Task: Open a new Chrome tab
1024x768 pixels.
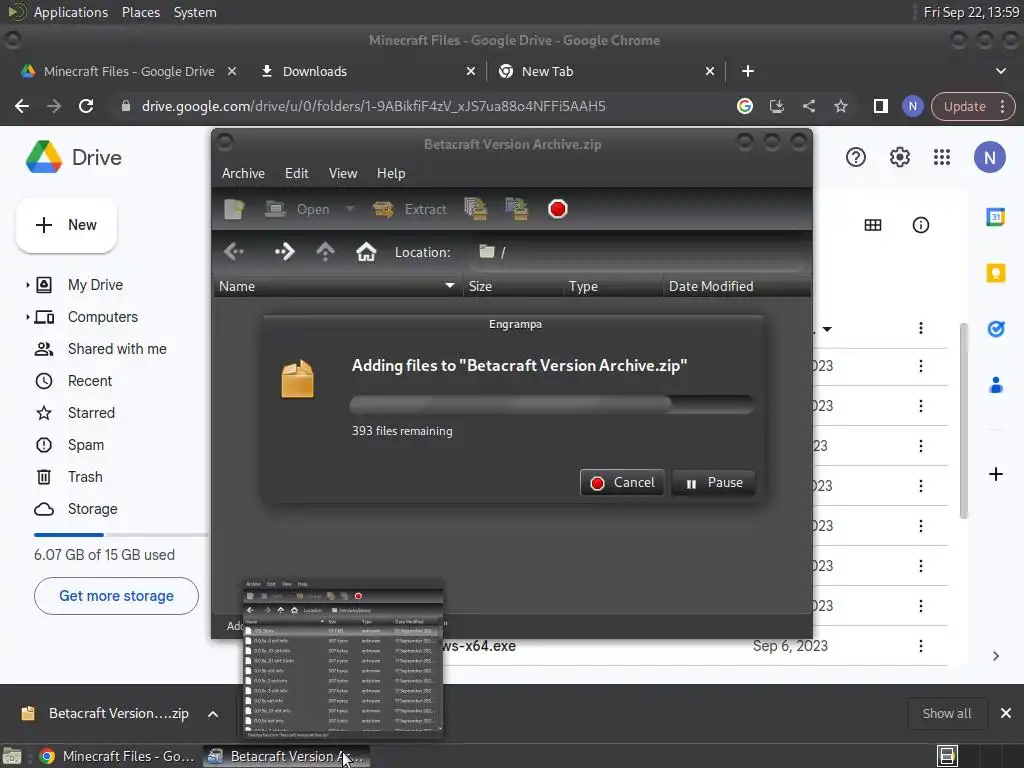Action: (748, 71)
